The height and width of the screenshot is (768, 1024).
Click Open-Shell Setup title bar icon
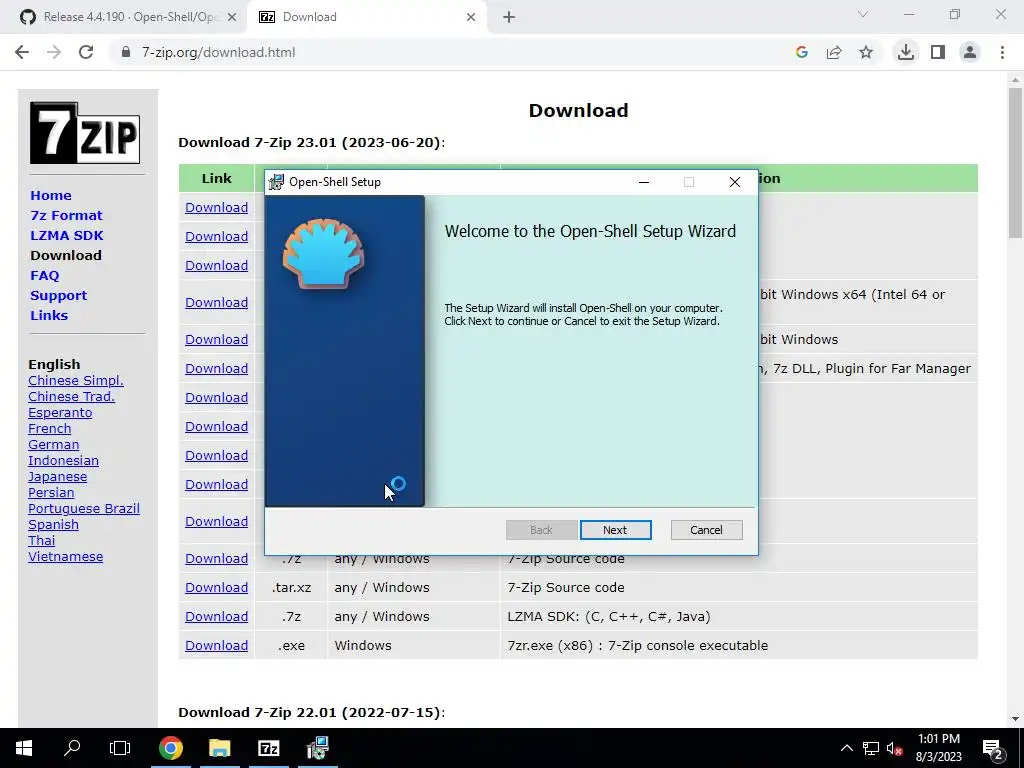pos(277,182)
